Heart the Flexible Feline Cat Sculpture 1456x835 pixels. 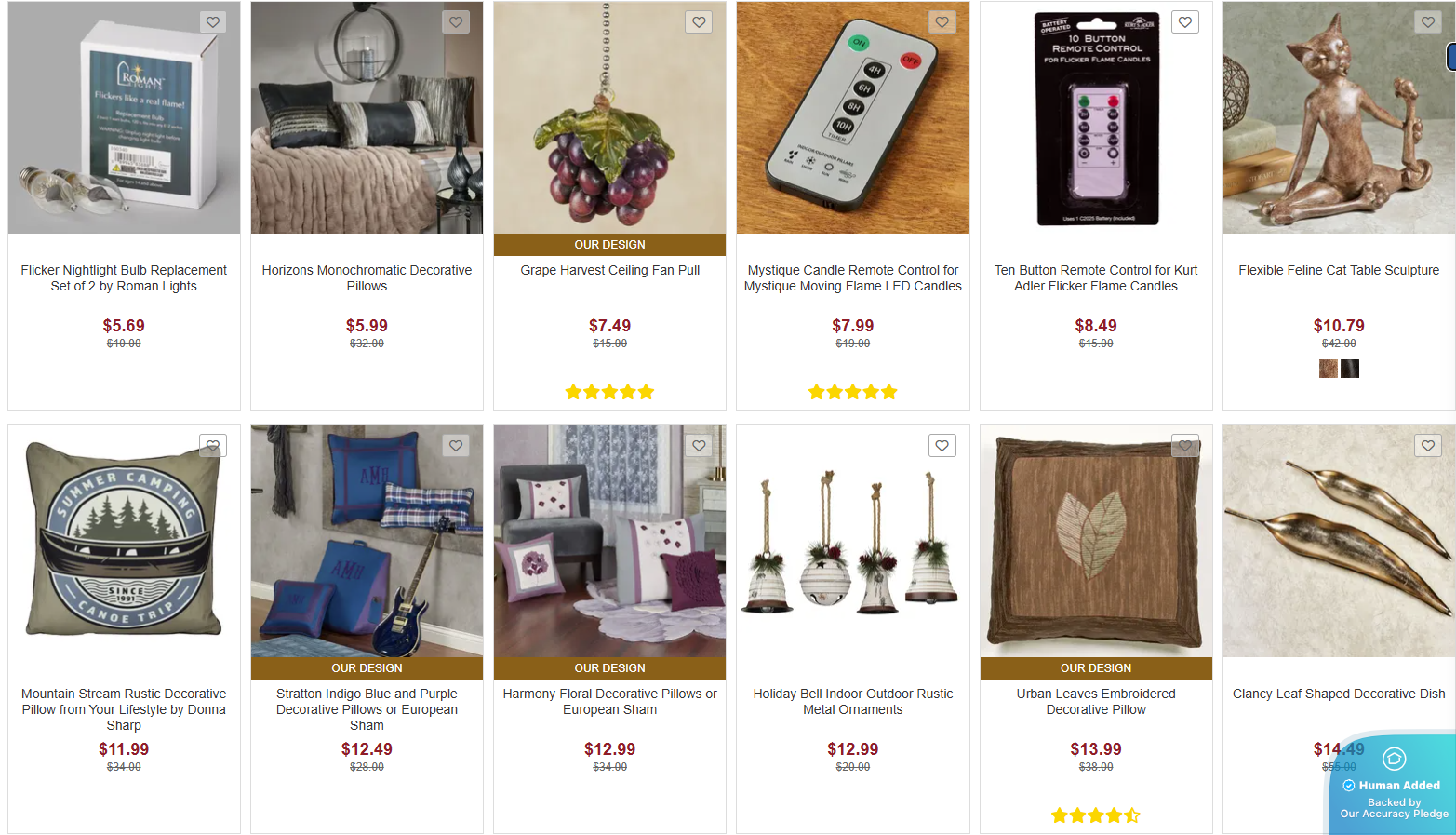click(1428, 22)
